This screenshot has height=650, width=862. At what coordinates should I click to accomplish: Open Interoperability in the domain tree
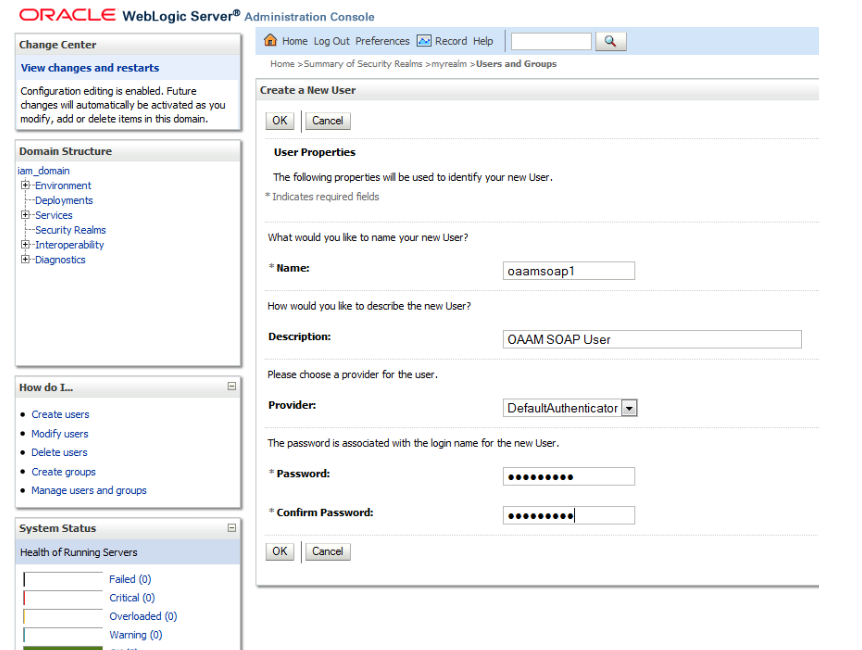click(x=69, y=245)
